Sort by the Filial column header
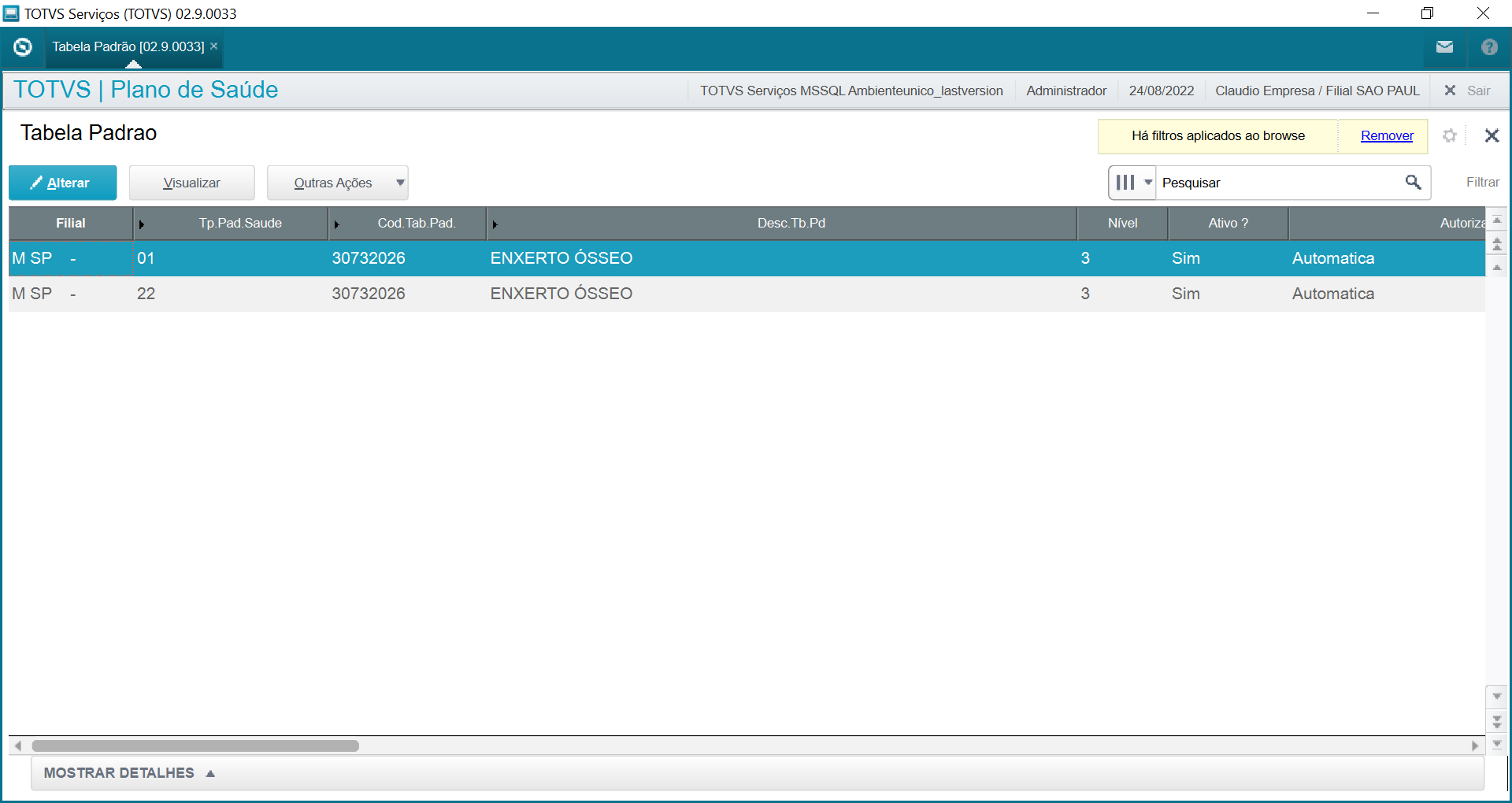Image resolution: width=1512 pixels, height=803 pixels. [71, 224]
